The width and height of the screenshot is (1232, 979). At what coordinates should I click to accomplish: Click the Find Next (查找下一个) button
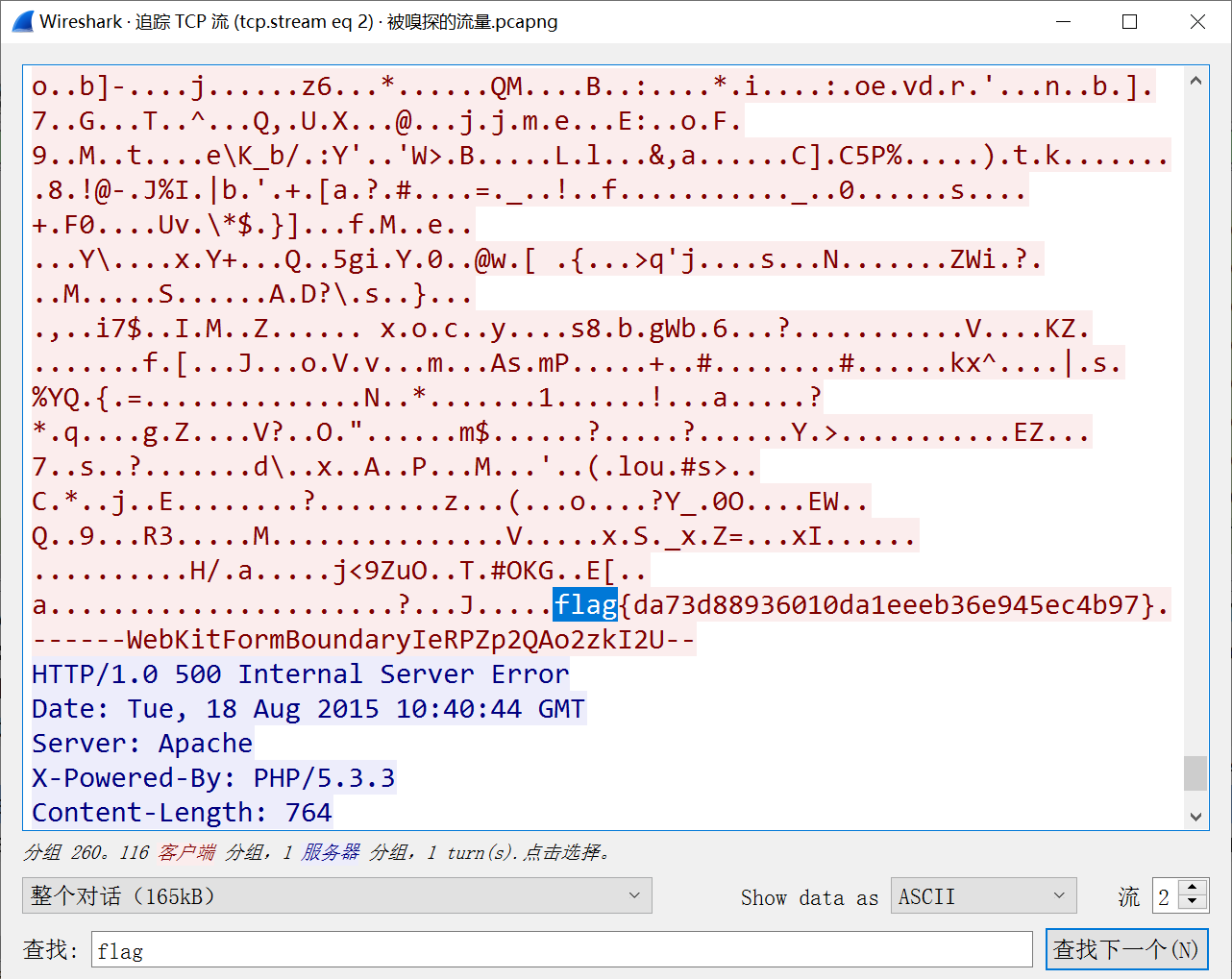point(1126,949)
